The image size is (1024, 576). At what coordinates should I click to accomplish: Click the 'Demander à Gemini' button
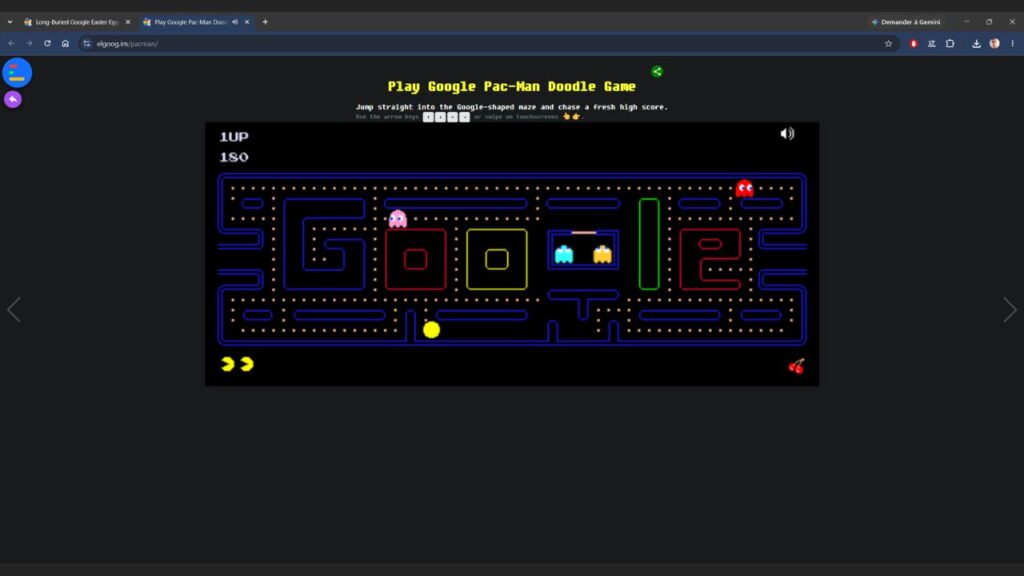[906, 22]
